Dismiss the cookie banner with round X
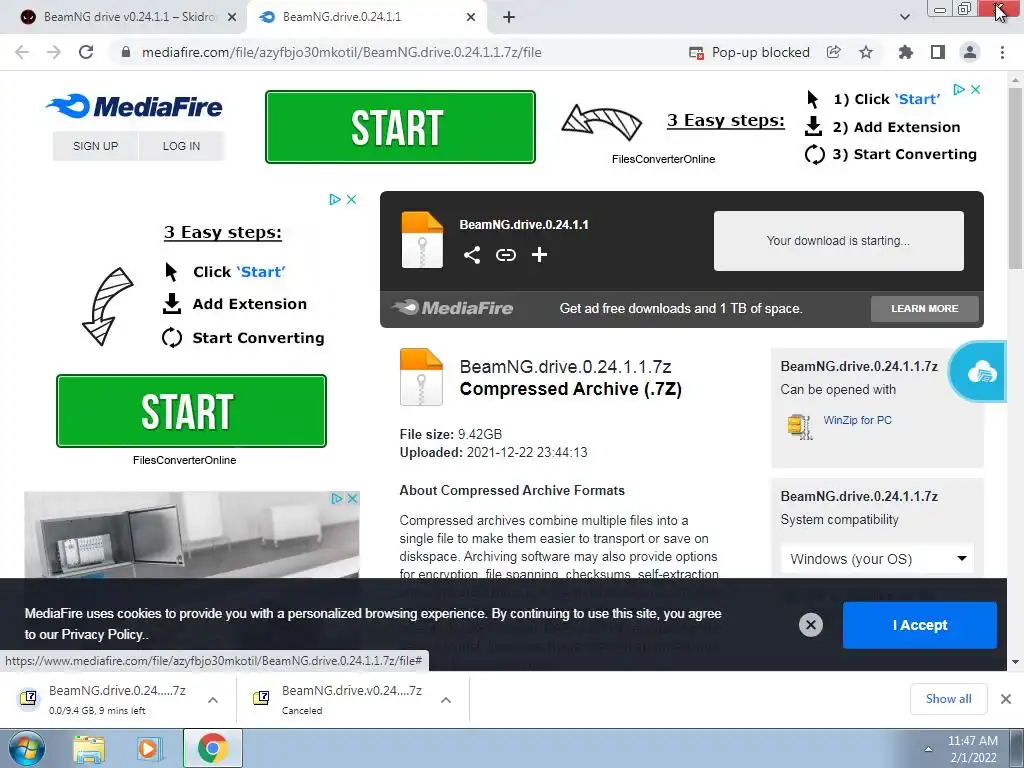The width and height of the screenshot is (1024, 768). point(810,625)
